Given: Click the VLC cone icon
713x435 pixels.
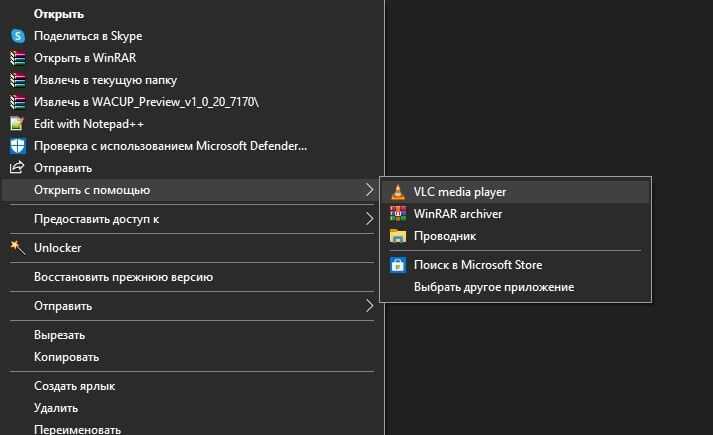Looking at the screenshot, I should (x=398, y=192).
